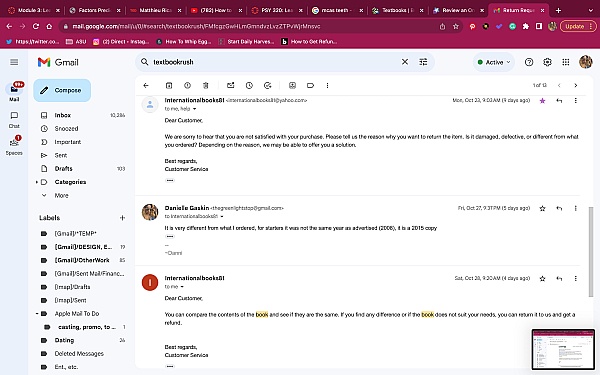Open the Google apps grid
600x375 pixels.
566,62
